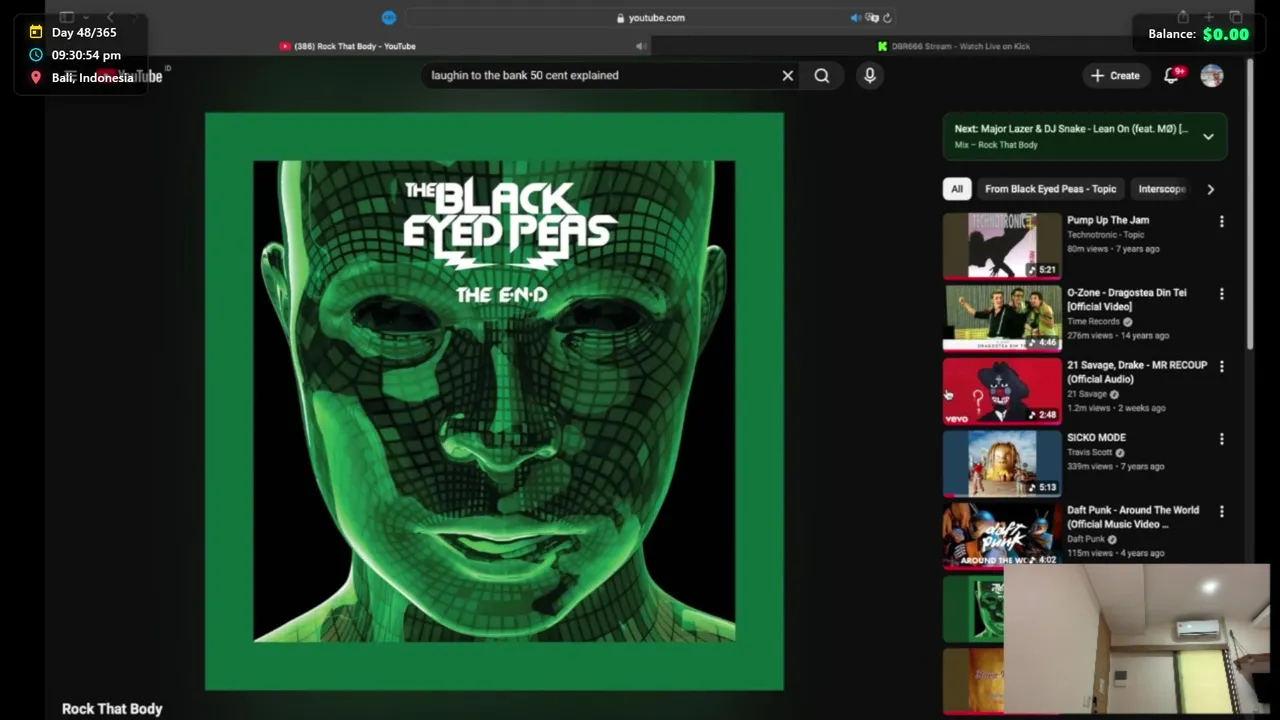Open O-Zone Dragostea Din Tei thumbnail

(1002, 318)
